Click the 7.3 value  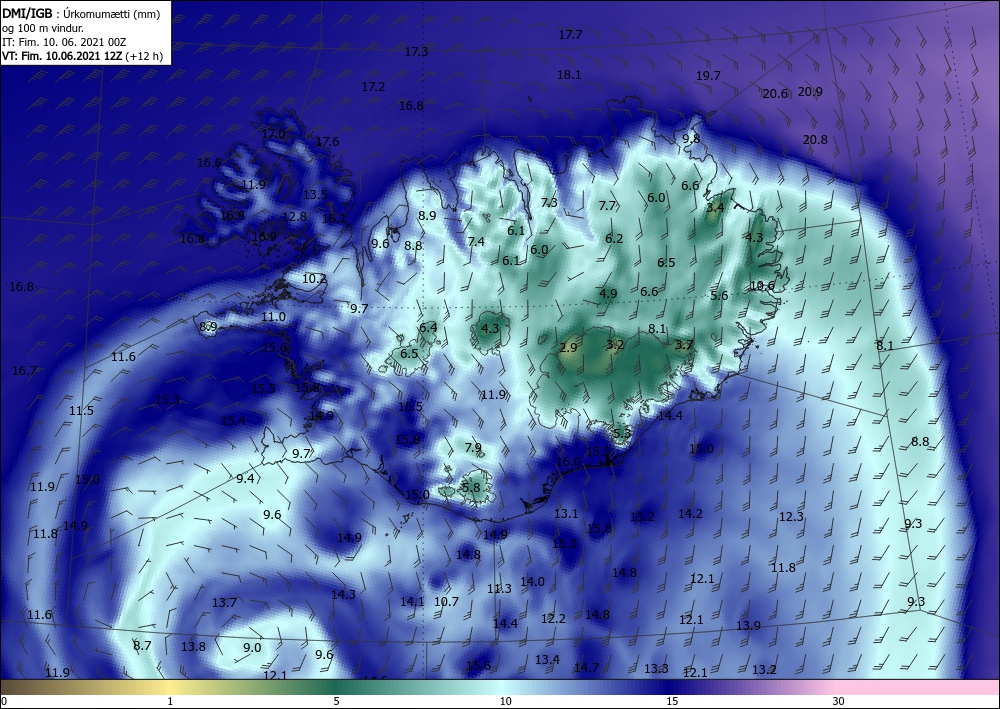549,202
